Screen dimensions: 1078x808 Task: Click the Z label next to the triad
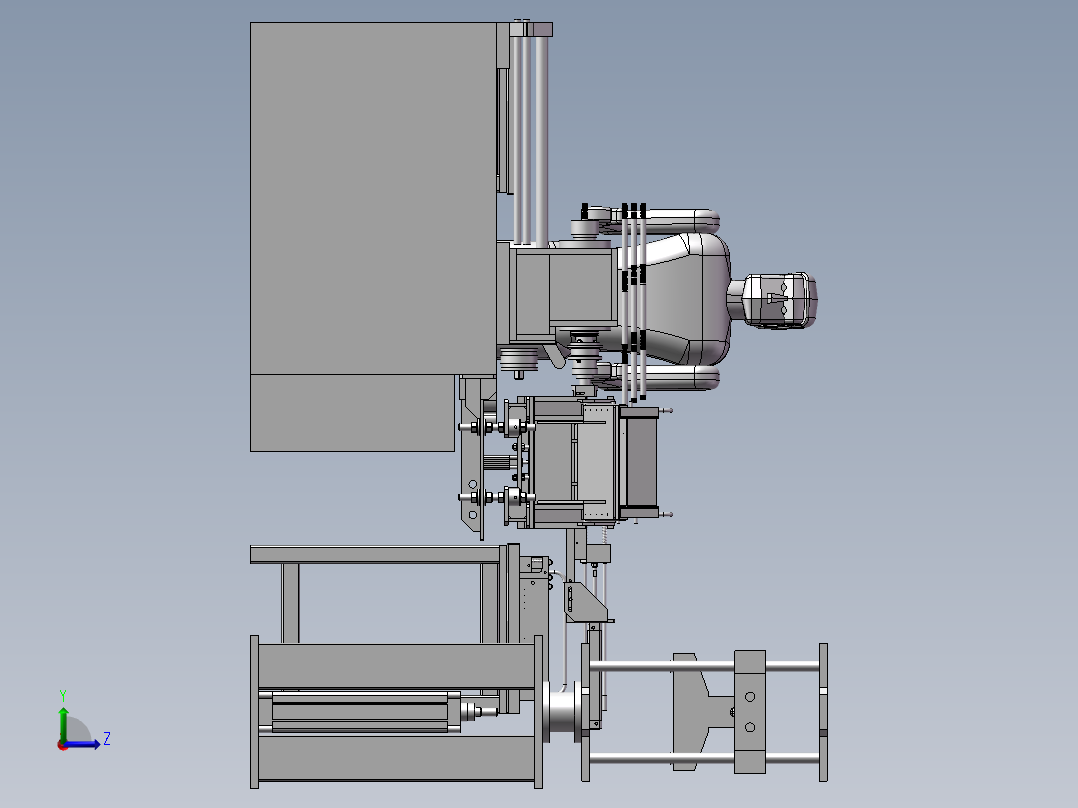pyautogui.click(x=107, y=739)
